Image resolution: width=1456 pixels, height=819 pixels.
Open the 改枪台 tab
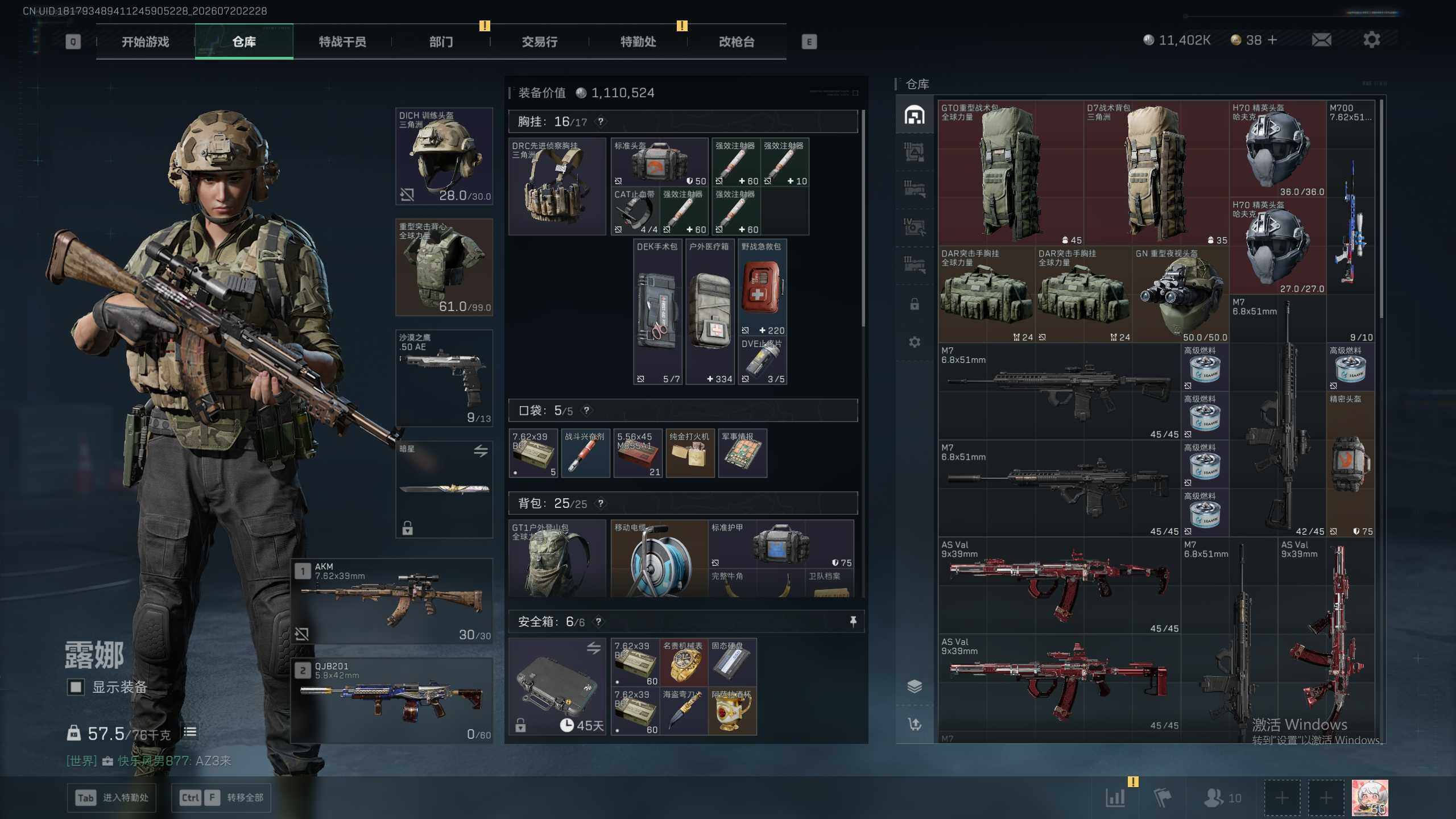click(x=737, y=42)
